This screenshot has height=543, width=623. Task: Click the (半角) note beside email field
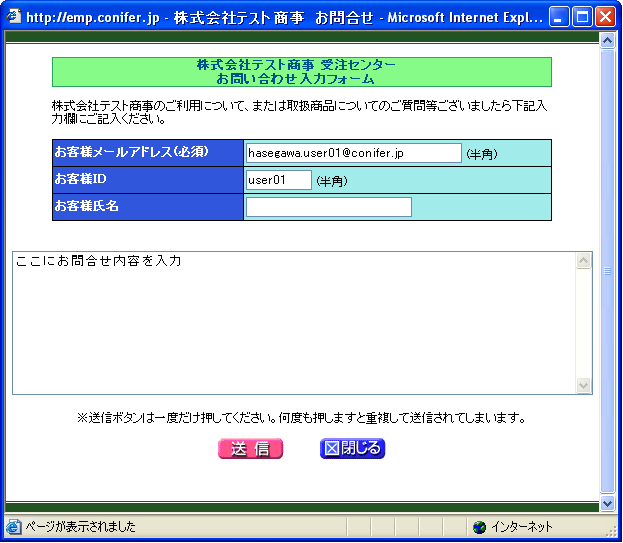coord(482,154)
